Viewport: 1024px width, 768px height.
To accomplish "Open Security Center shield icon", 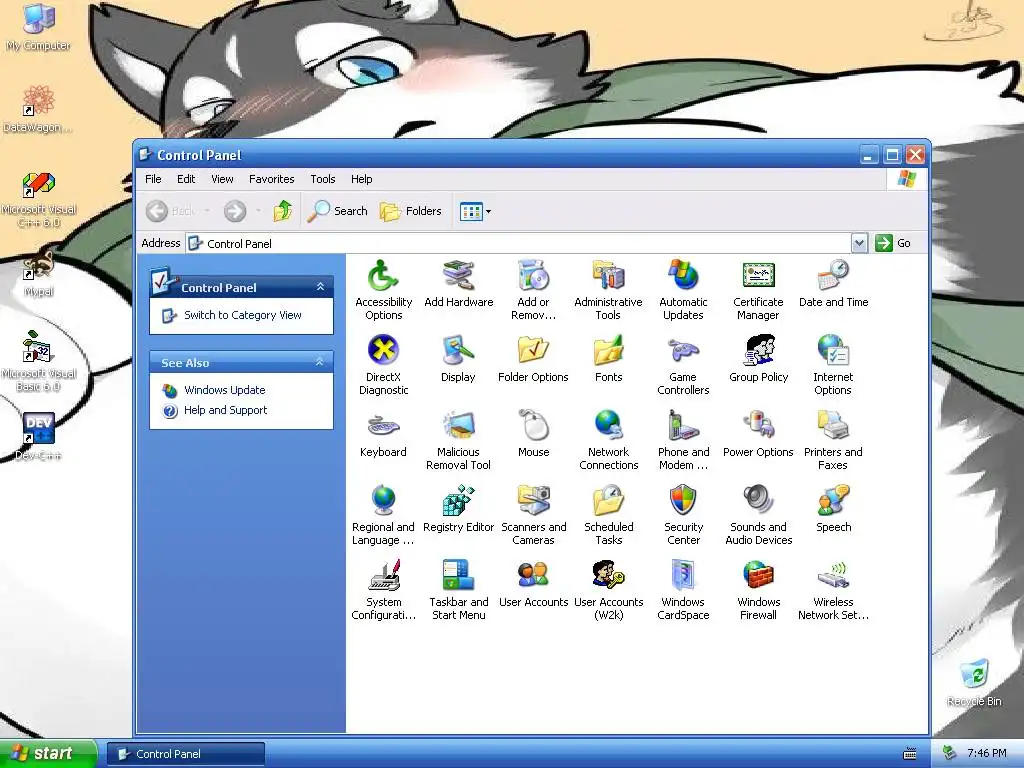I will point(683,501).
